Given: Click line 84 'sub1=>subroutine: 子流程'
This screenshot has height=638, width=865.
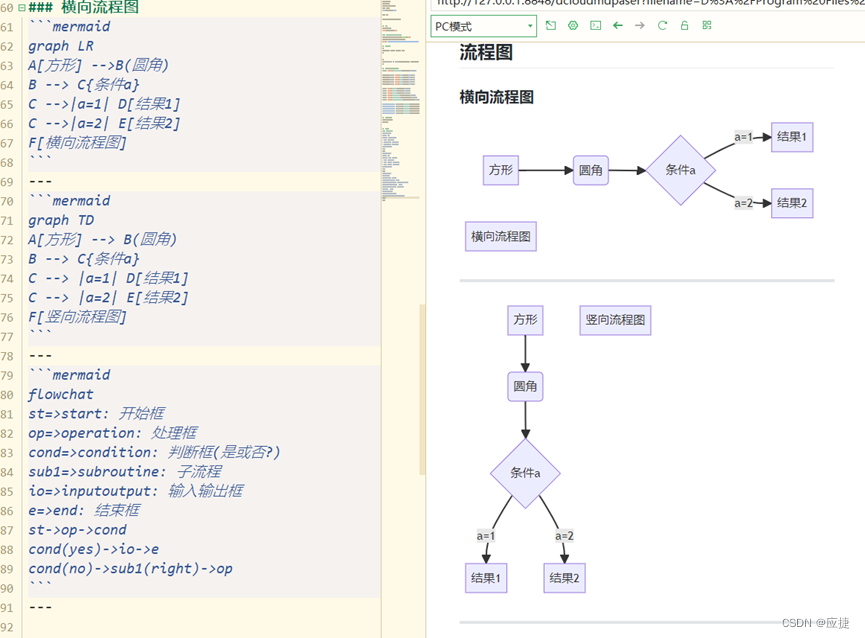Looking at the screenshot, I should pyautogui.click(x=125, y=472).
